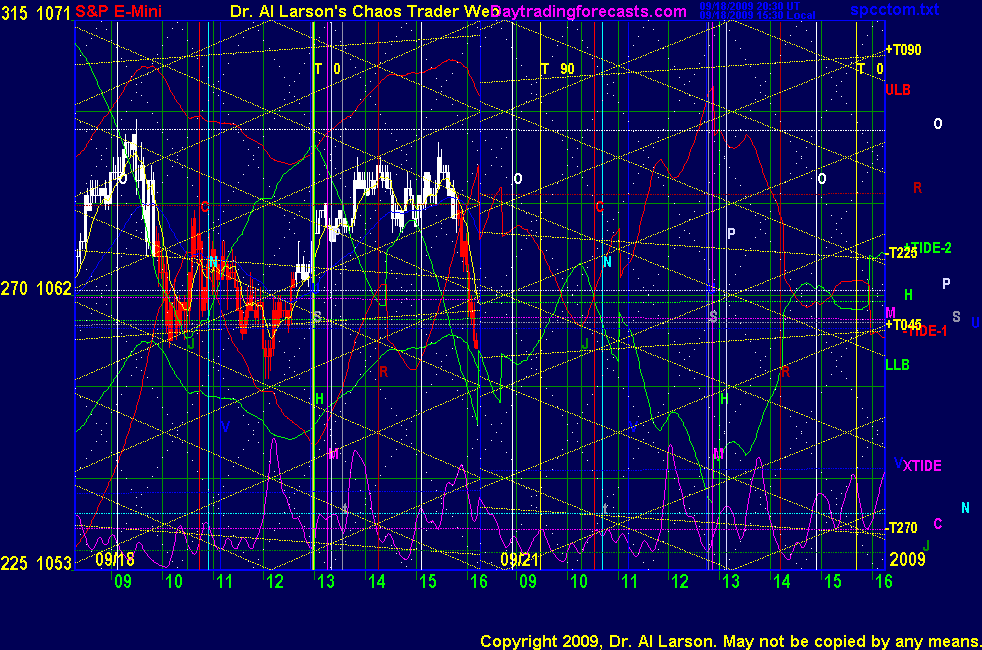Click the +T090 line label
The width and height of the screenshot is (982, 650).
pyautogui.click(x=903, y=50)
